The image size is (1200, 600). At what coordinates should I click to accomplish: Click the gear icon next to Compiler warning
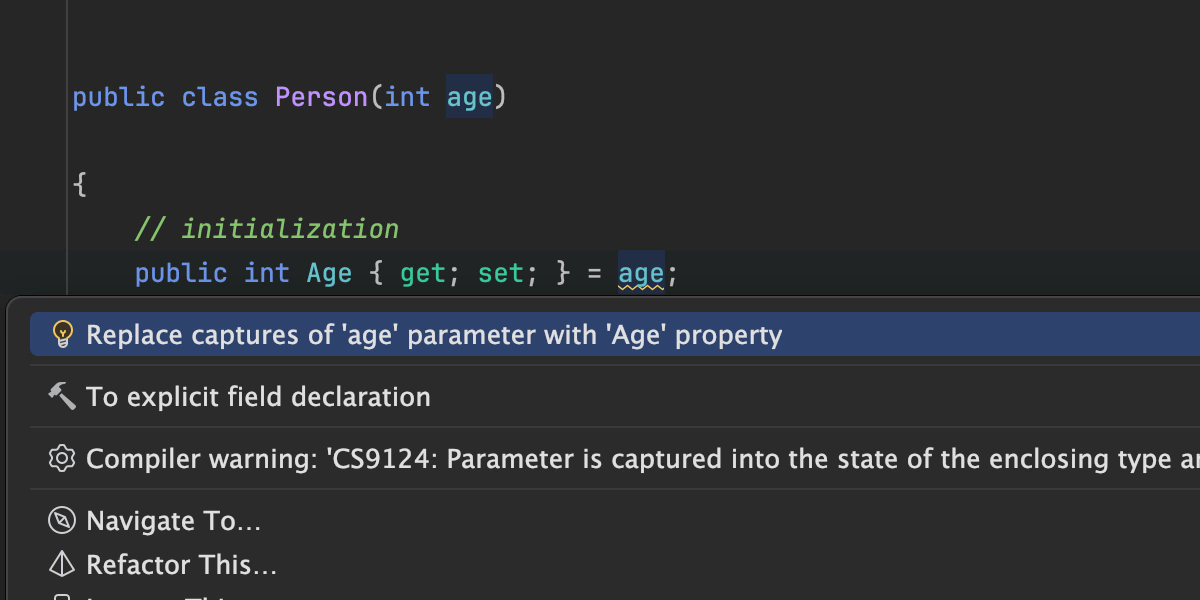(62, 458)
